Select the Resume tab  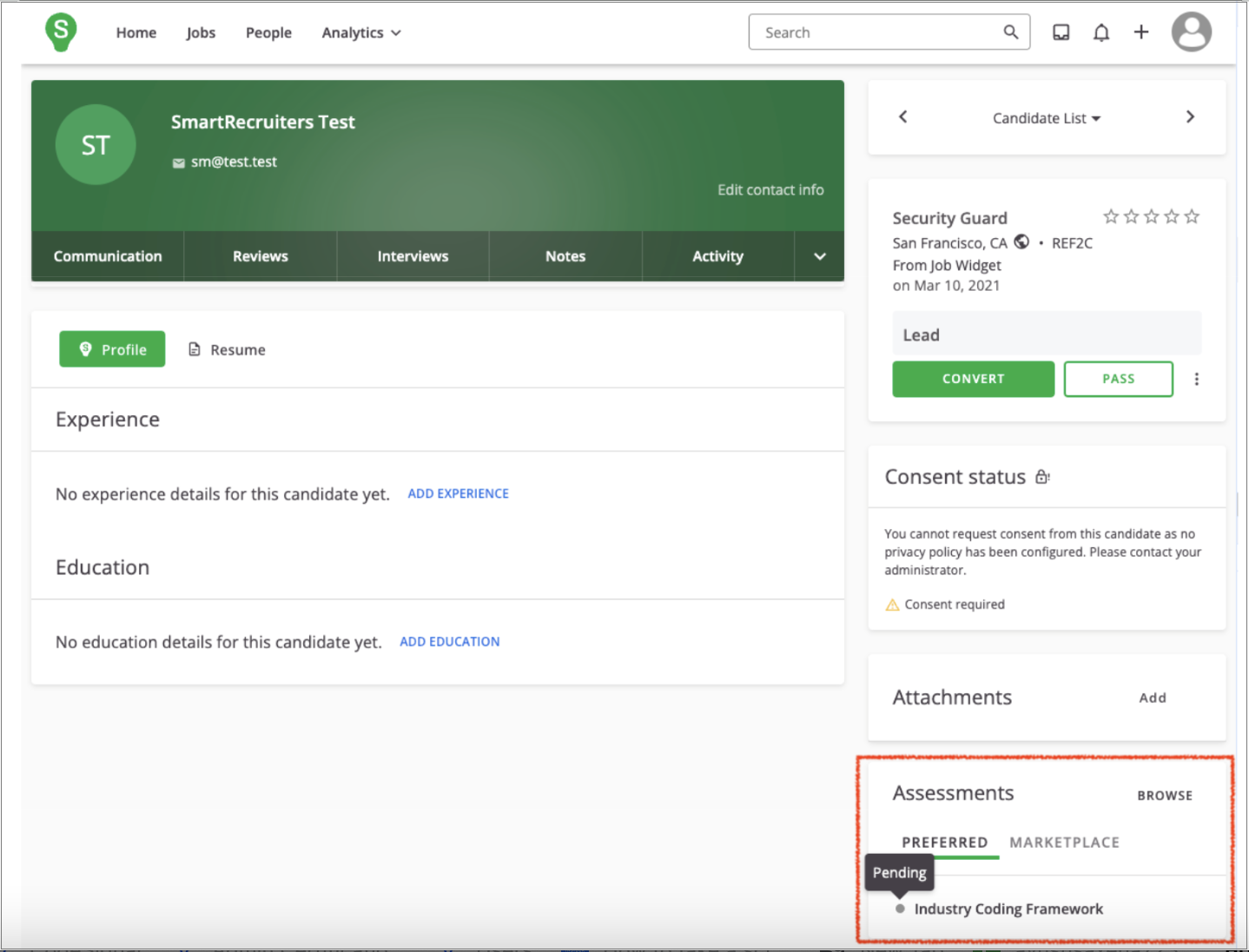tap(227, 349)
